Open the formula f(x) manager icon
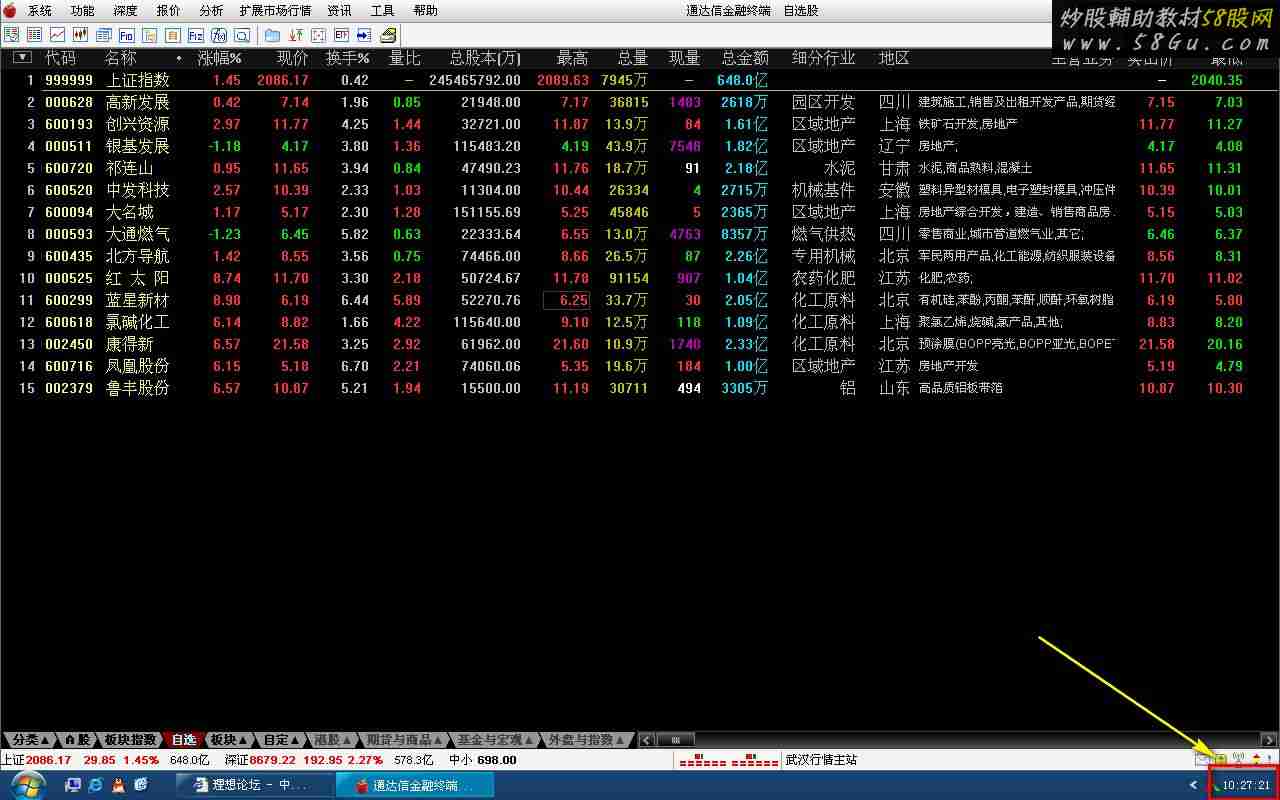 point(219,35)
